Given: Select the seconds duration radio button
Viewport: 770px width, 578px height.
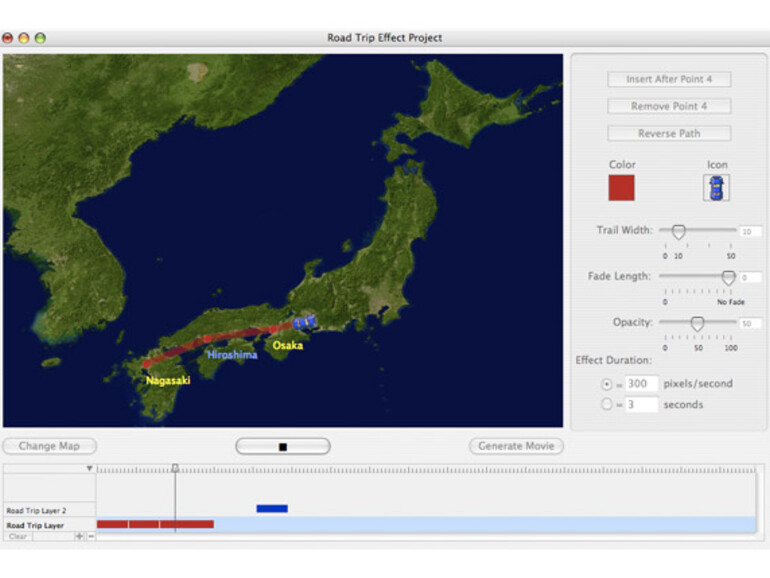Looking at the screenshot, I should [607, 405].
